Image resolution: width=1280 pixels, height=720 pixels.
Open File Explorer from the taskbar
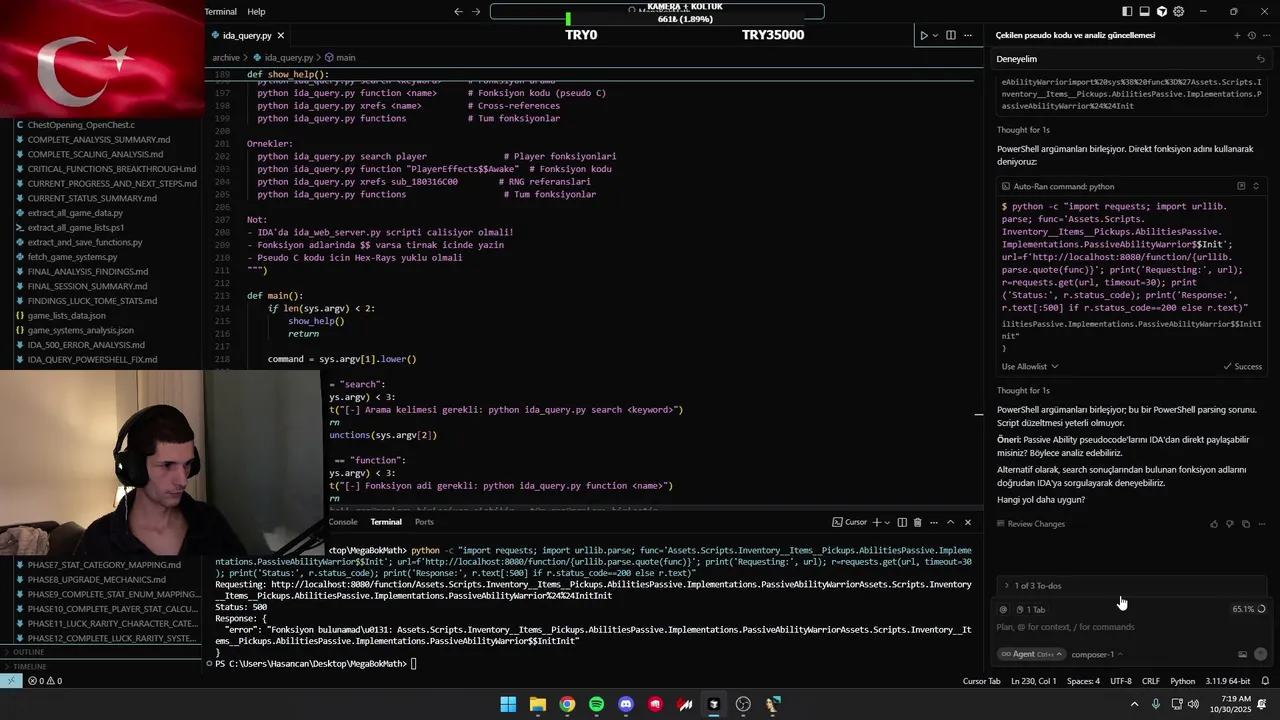pos(538,704)
